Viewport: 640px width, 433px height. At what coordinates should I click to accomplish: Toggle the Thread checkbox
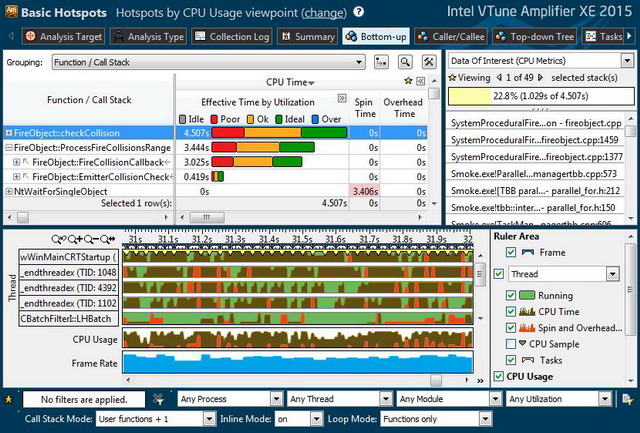click(499, 274)
